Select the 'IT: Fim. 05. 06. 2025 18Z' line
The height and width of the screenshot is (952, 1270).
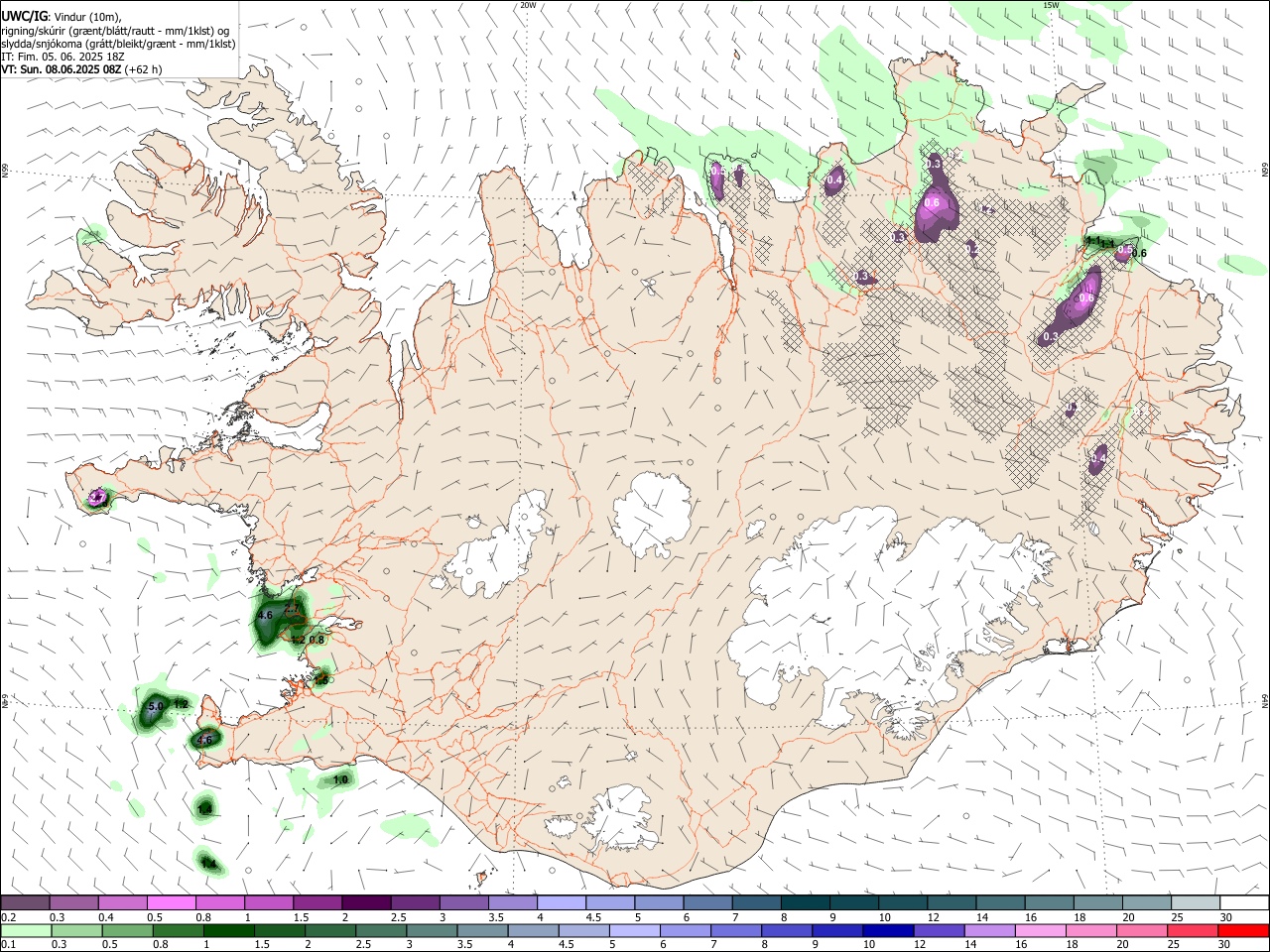click(63, 57)
